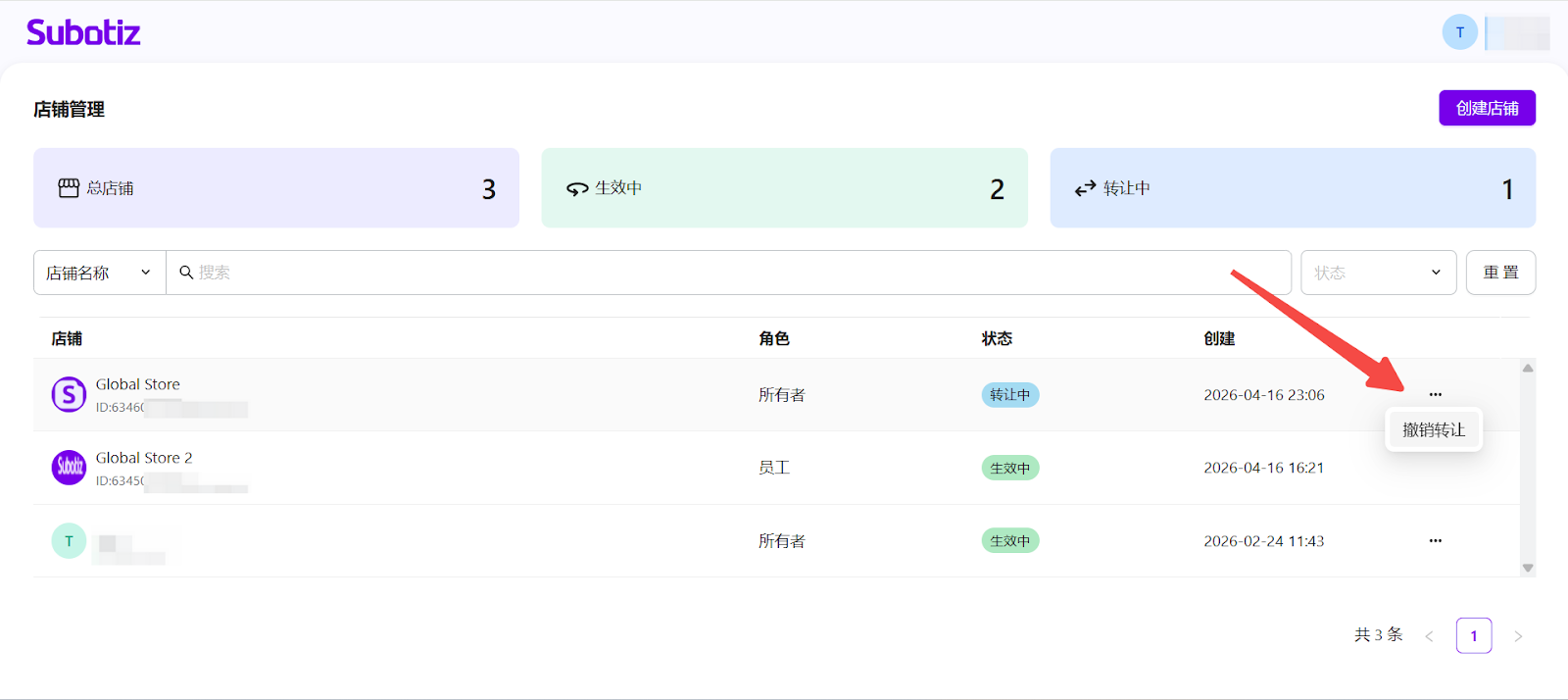Click the Global Store 2 avatar icon
This screenshot has height=700, width=1568.
point(69,468)
